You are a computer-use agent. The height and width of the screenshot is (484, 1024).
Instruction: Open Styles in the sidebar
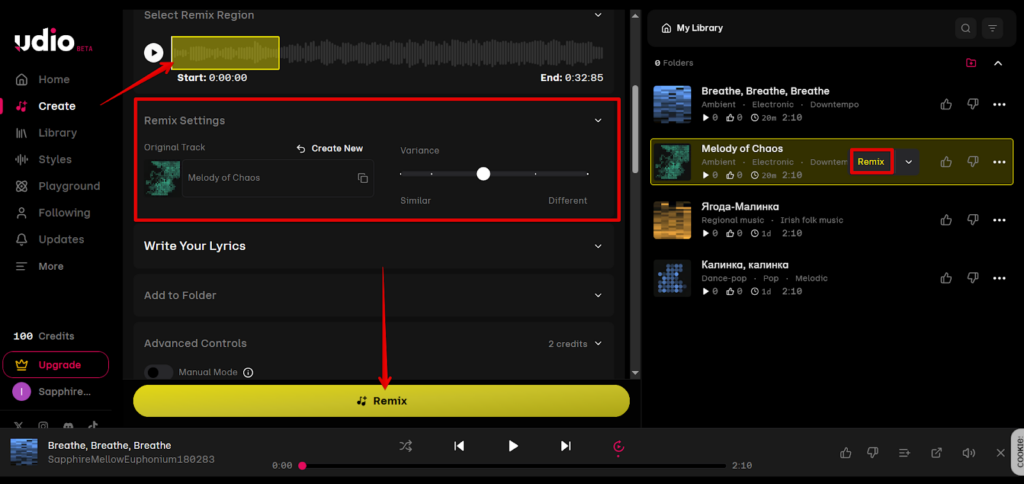(43, 159)
